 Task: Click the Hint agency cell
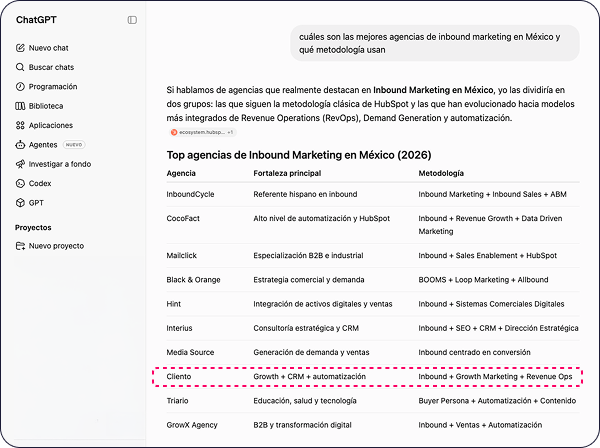(173, 304)
